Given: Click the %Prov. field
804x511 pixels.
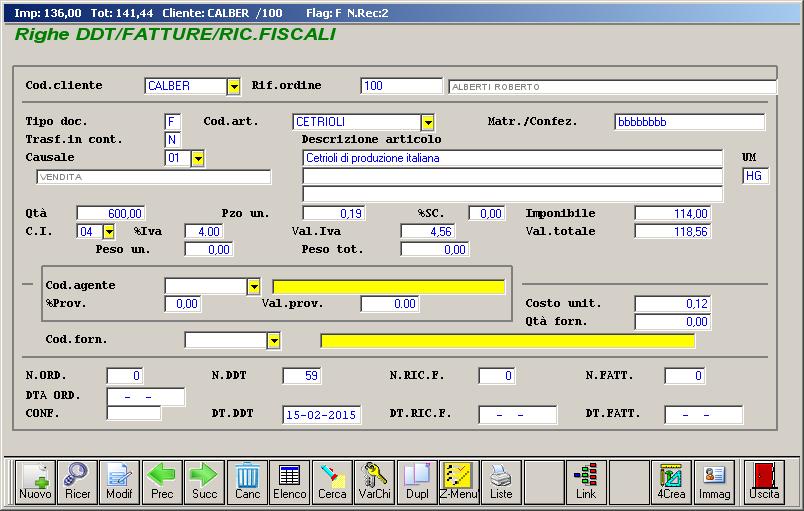Looking at the screenshot, I should (x=183, y=304).
